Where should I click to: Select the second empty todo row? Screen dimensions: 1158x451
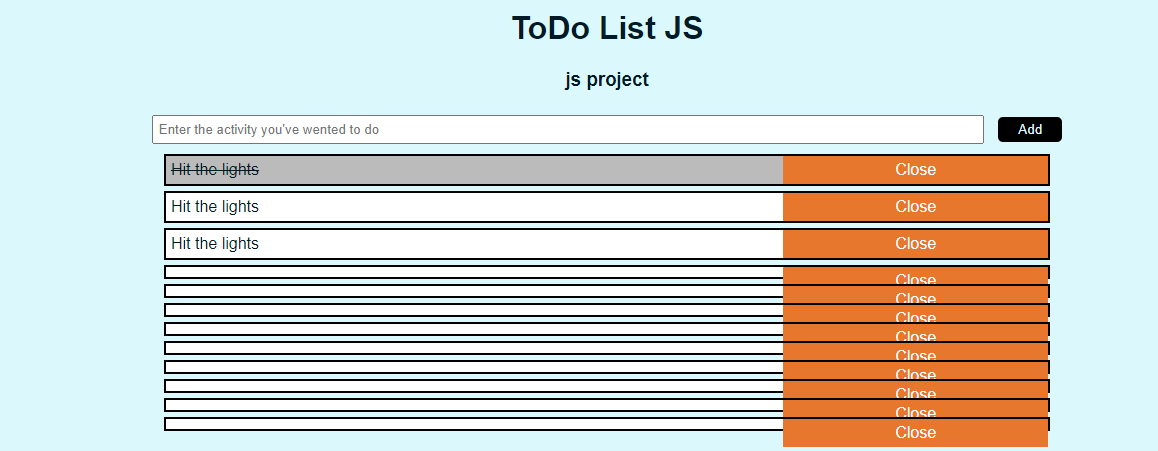473,291
